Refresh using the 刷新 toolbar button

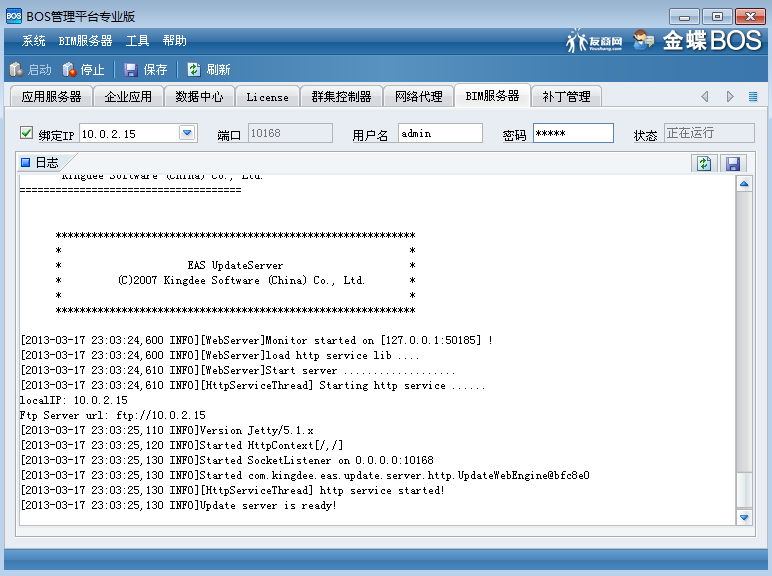209,70
